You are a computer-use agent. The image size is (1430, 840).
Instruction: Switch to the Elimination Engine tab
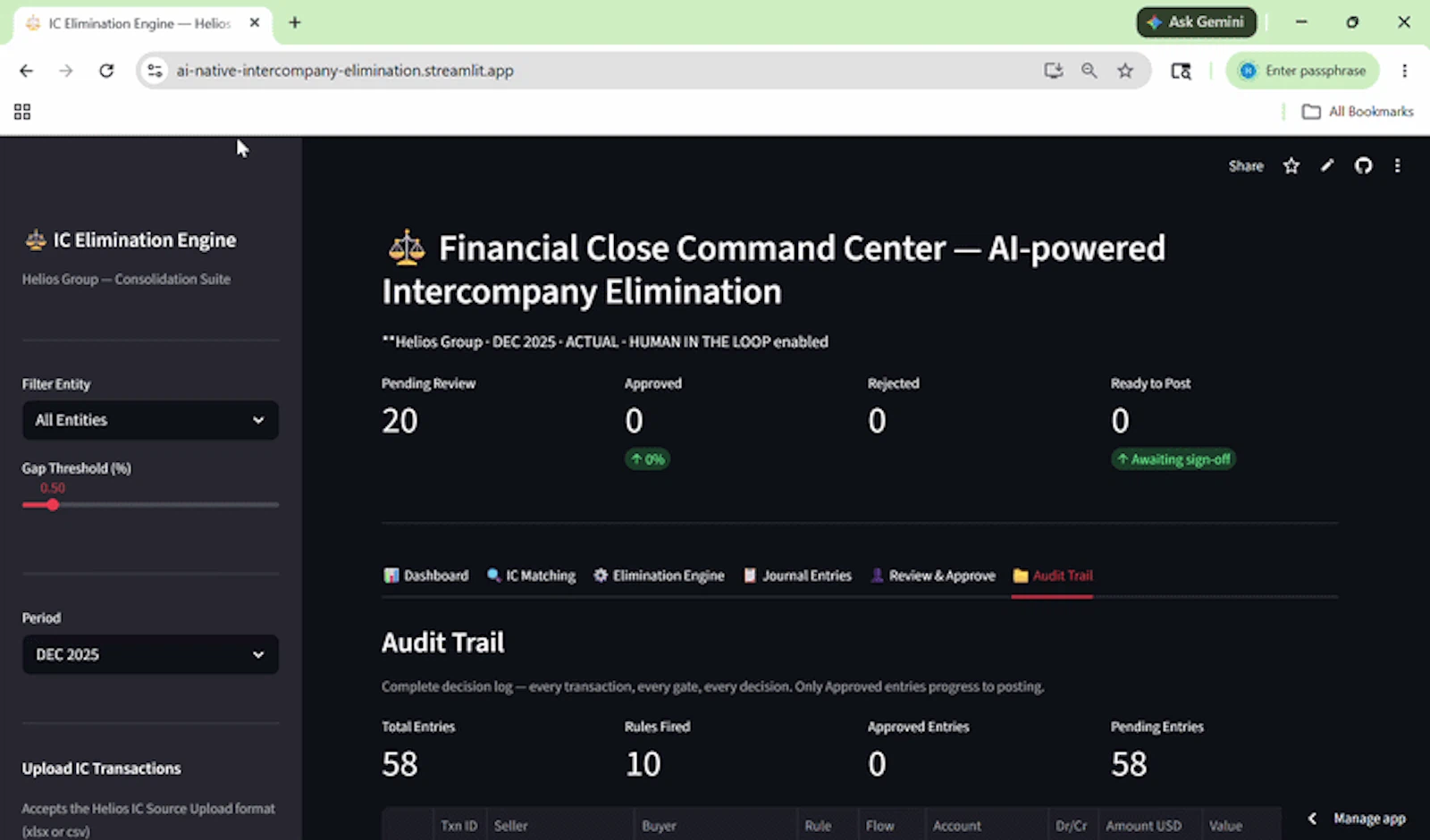tap(659, 575)
